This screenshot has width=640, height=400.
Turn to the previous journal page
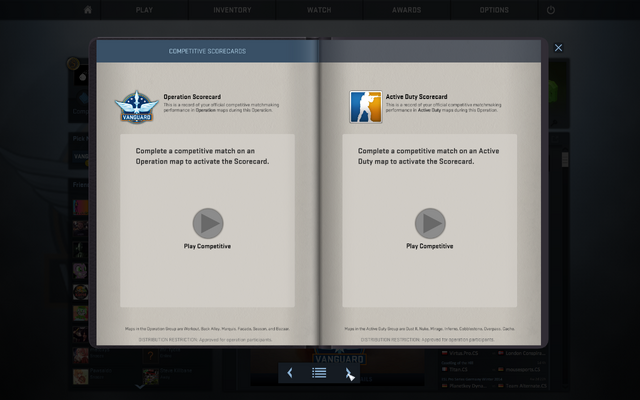[290, 373]
